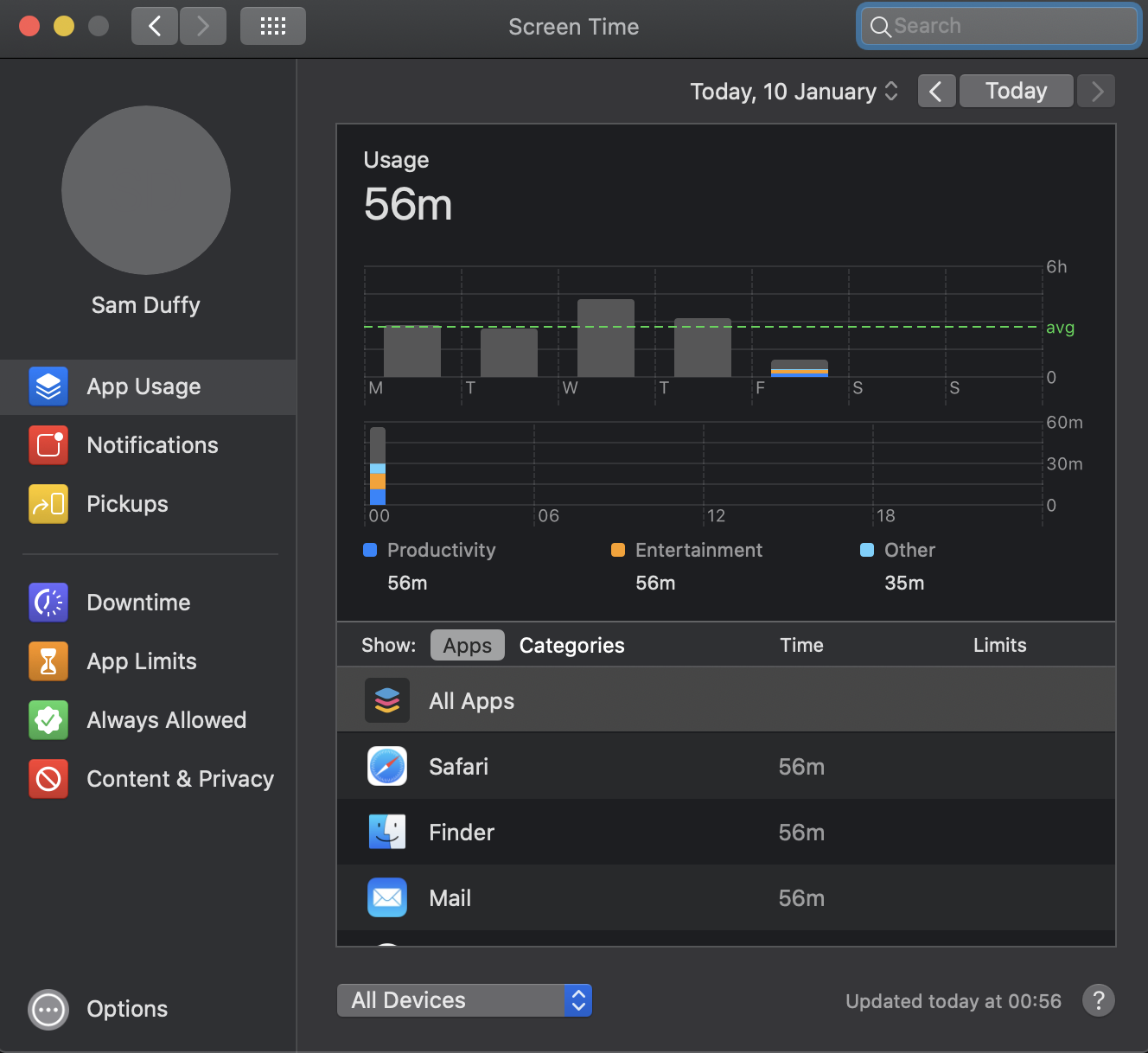Image resolution: width=1148 pixels, height=1053 pixels.
Task: Click Mail's 56m time value
Action: pyautogui.click(x=801, y=898)
